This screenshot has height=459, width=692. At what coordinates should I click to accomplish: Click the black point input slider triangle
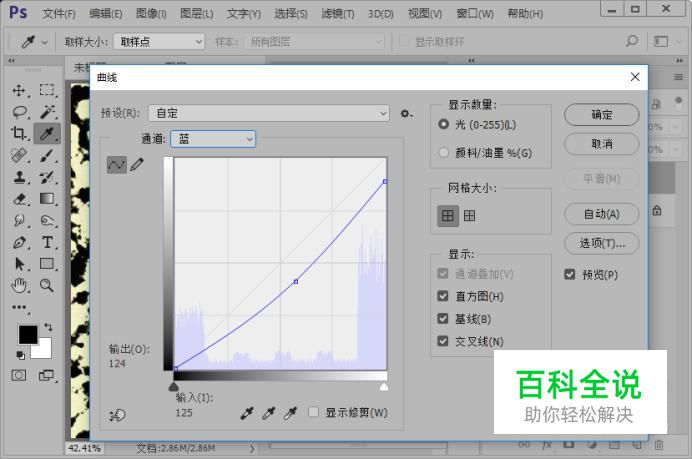pyautogui.click(x=173, y=387)
